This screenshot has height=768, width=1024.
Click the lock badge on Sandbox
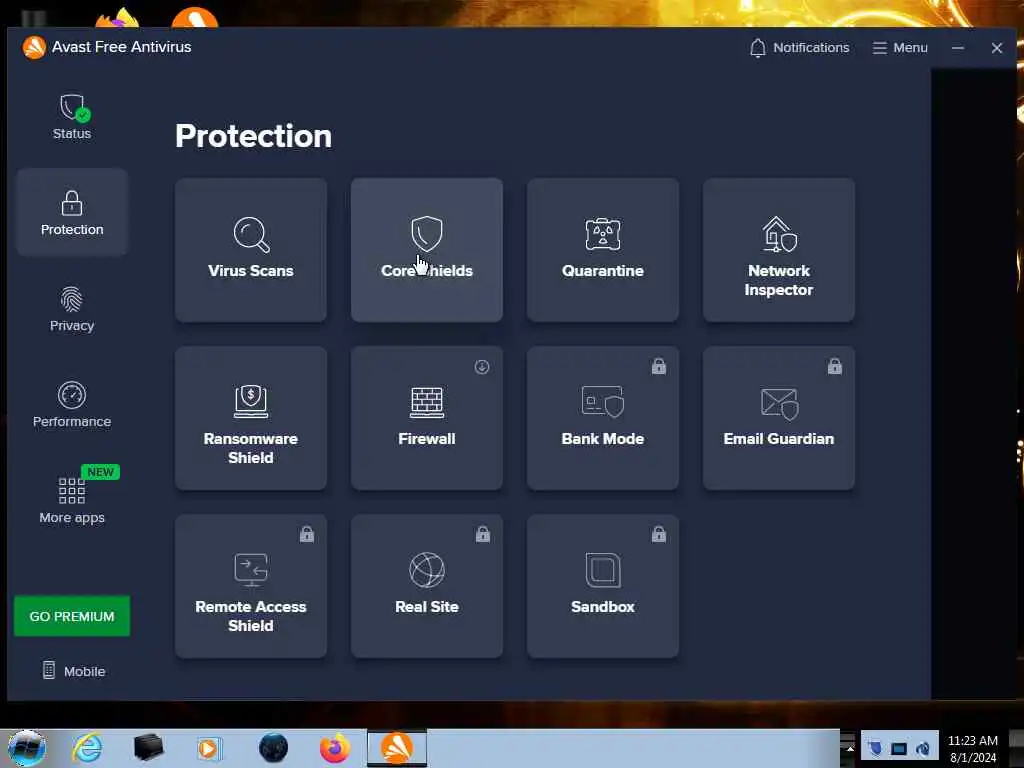(x=659, y=534)
